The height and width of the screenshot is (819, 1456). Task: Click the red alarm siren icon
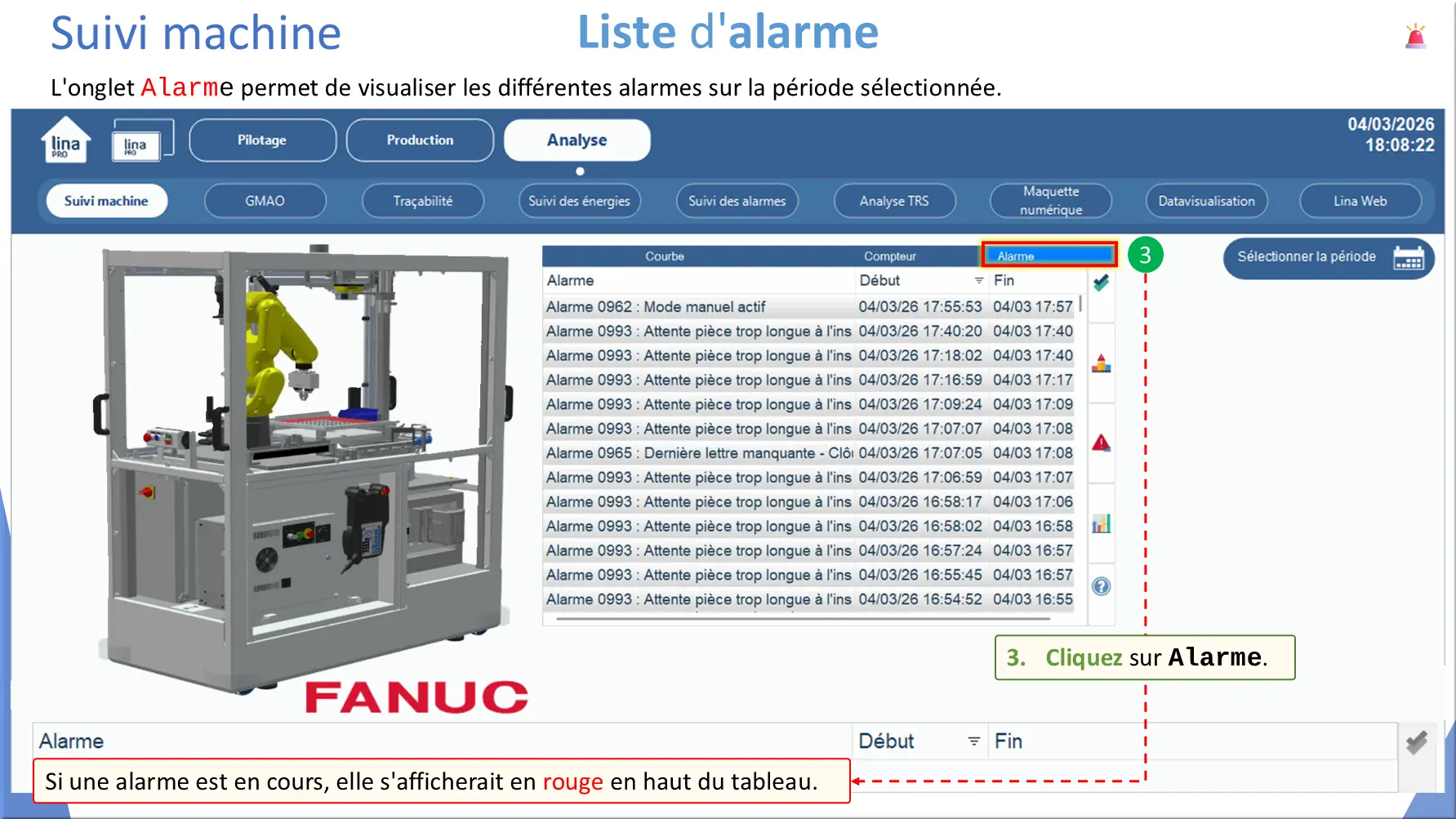[1415, 36]
